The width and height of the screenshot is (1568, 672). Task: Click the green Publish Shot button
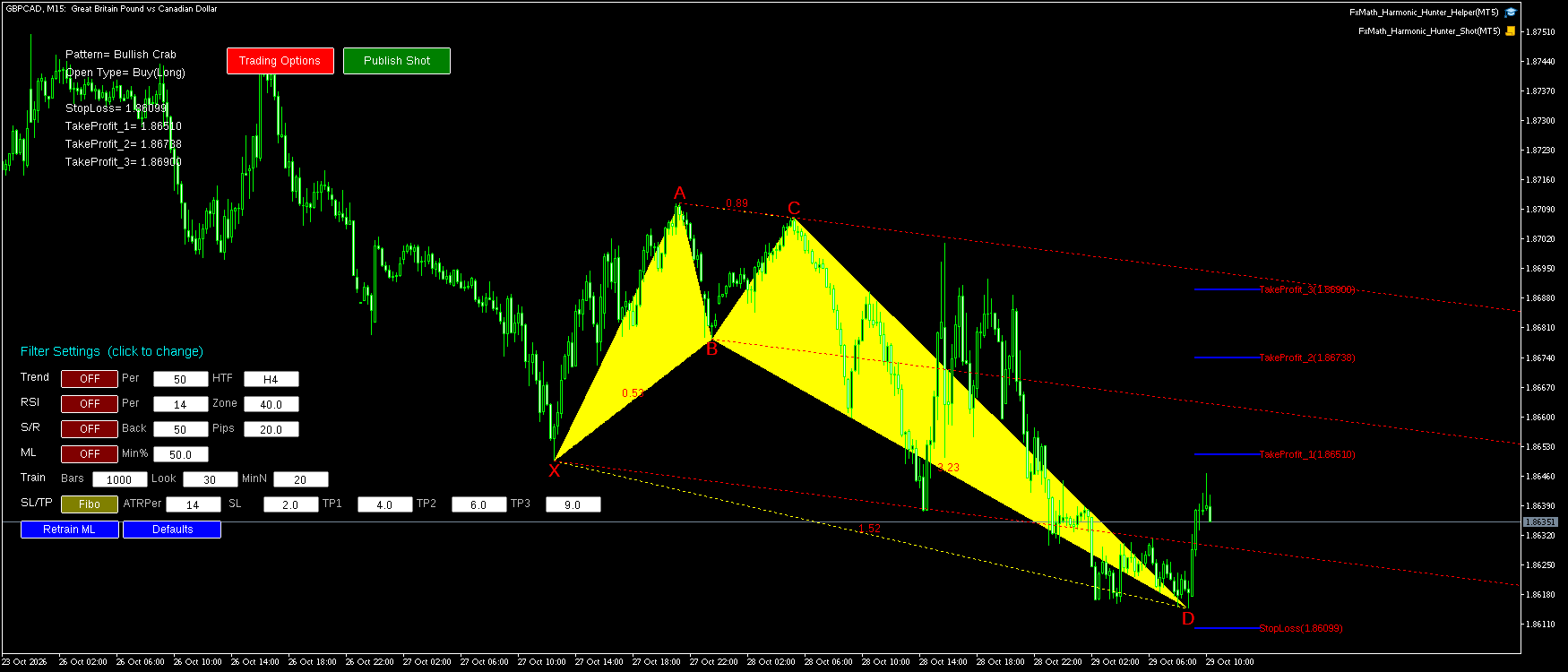click(x=397, y=61)
